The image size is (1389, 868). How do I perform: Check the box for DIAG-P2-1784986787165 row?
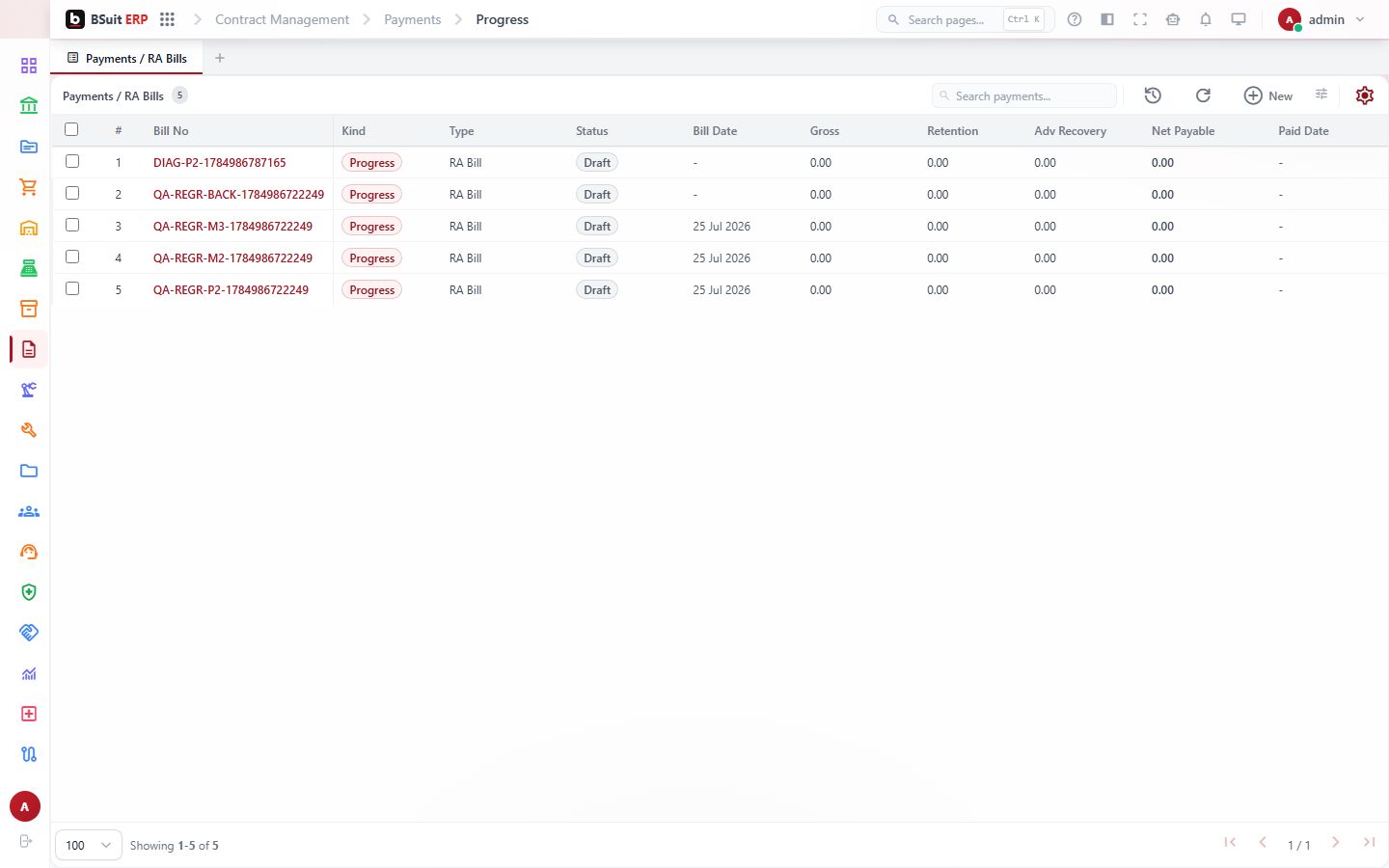pos(72,161)
